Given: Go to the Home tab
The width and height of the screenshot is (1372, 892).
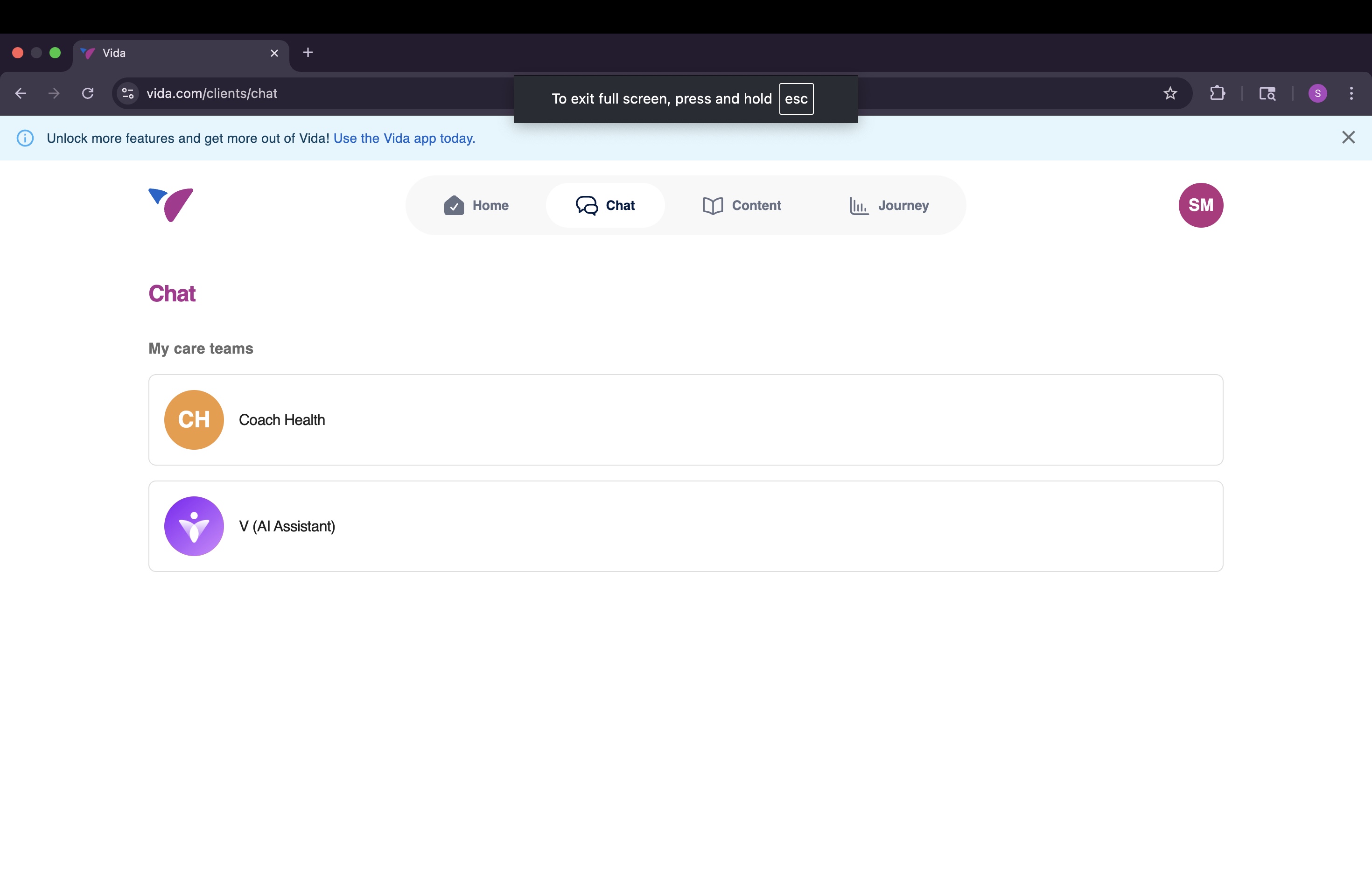Looking at the screenshot, I should [x=476, y=205].
